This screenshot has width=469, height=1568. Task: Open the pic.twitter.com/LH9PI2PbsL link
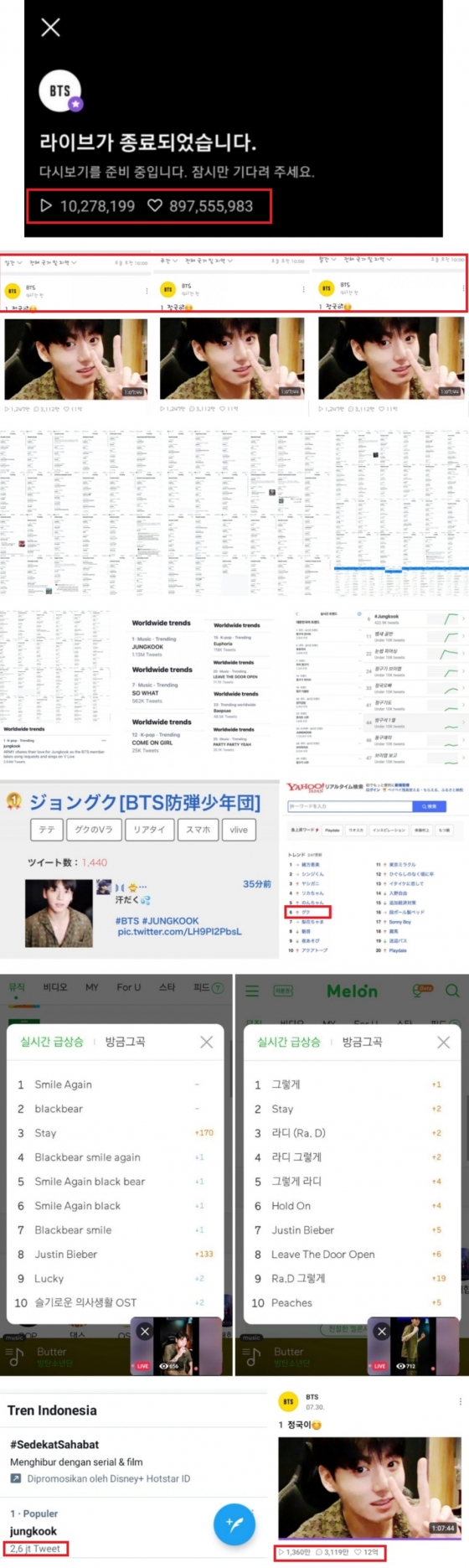tap(179, 931)
